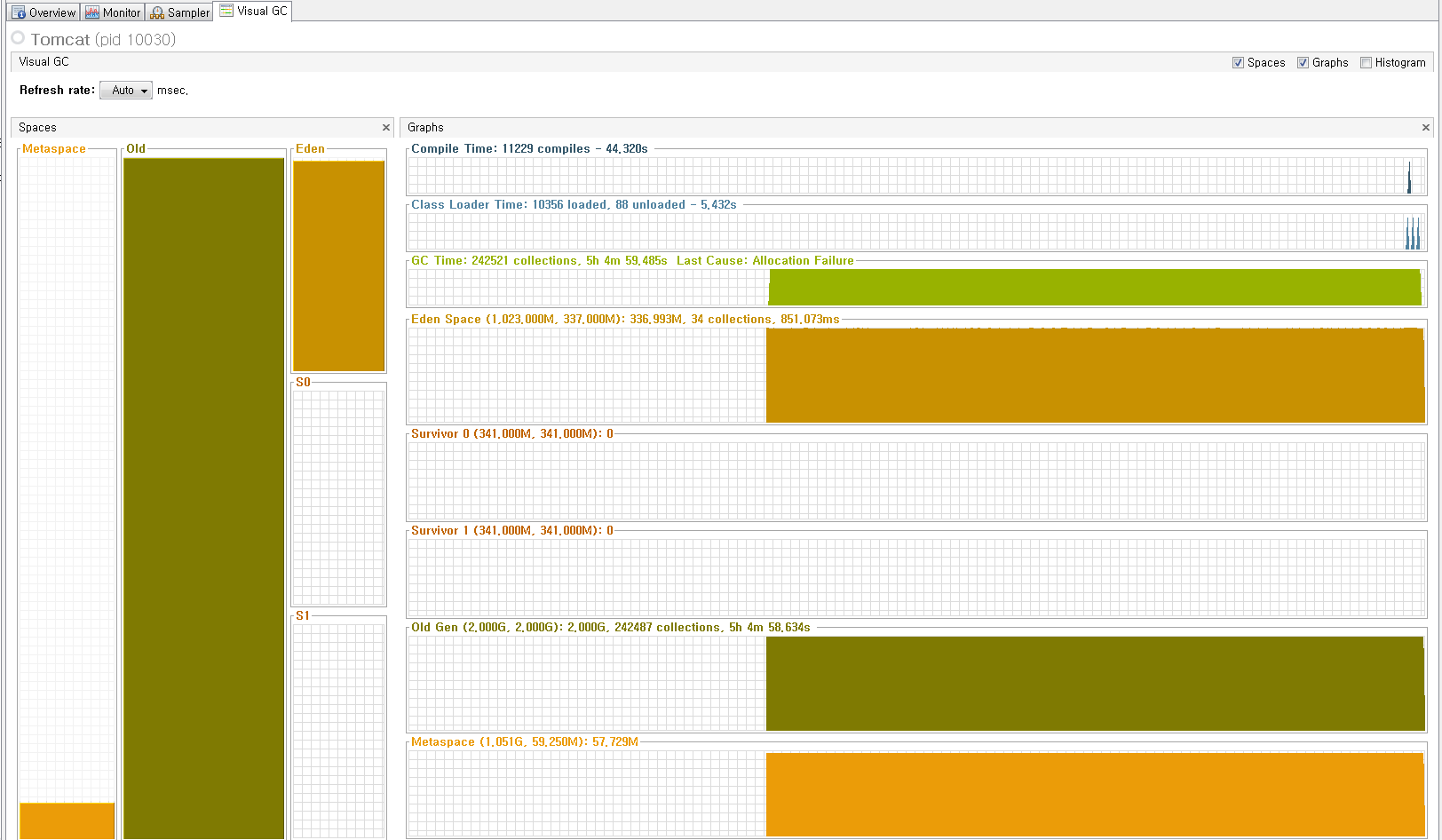Click the 'Survivor 1 (341,000M' label
Viewport: 1442px width, 840px height.
[x=471, y=531]
